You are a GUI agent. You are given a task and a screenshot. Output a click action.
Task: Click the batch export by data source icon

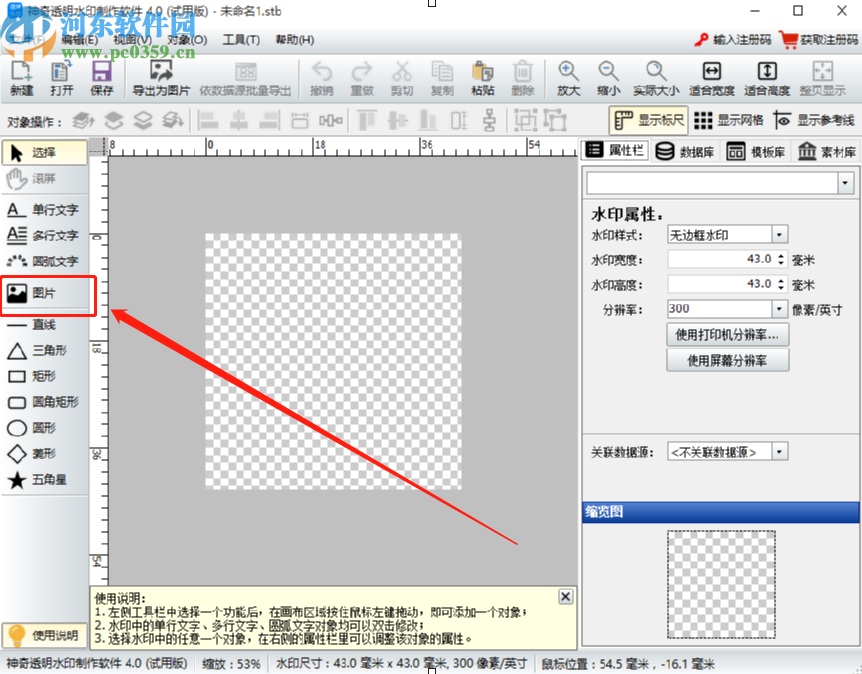[245, 79]
